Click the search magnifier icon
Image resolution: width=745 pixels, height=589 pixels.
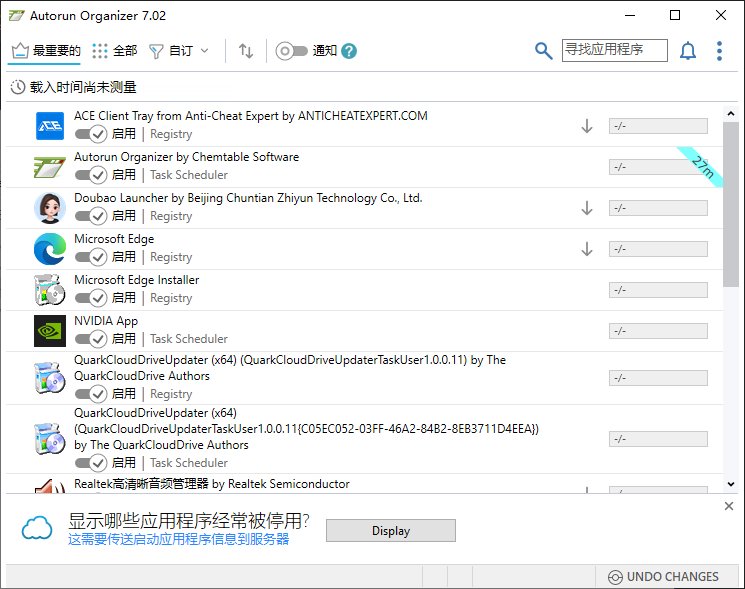click(544, 50)
